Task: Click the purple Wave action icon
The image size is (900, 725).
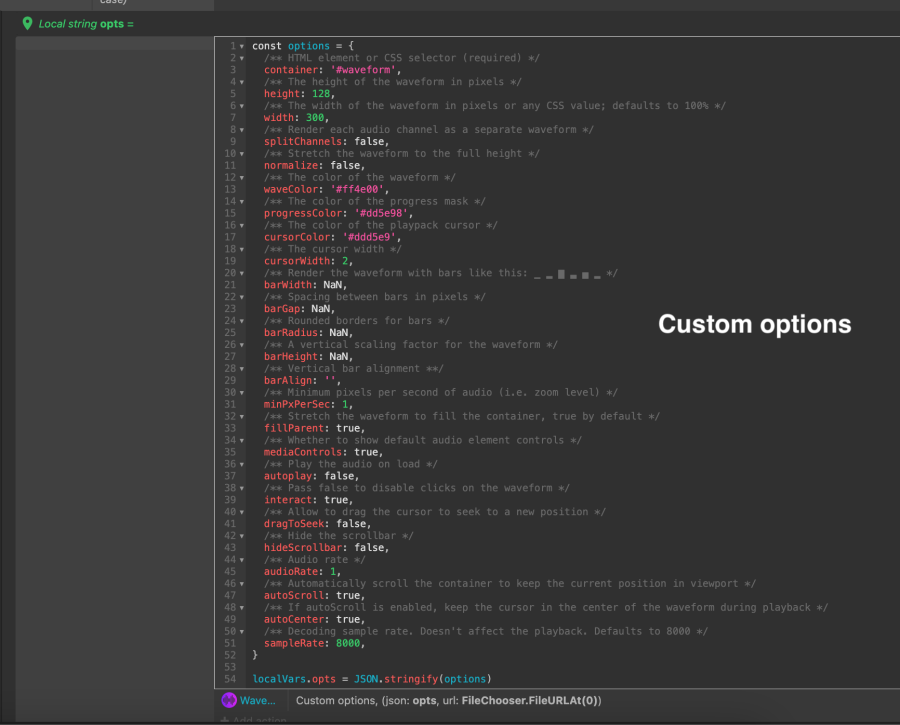Action: (x=229, y=700)
